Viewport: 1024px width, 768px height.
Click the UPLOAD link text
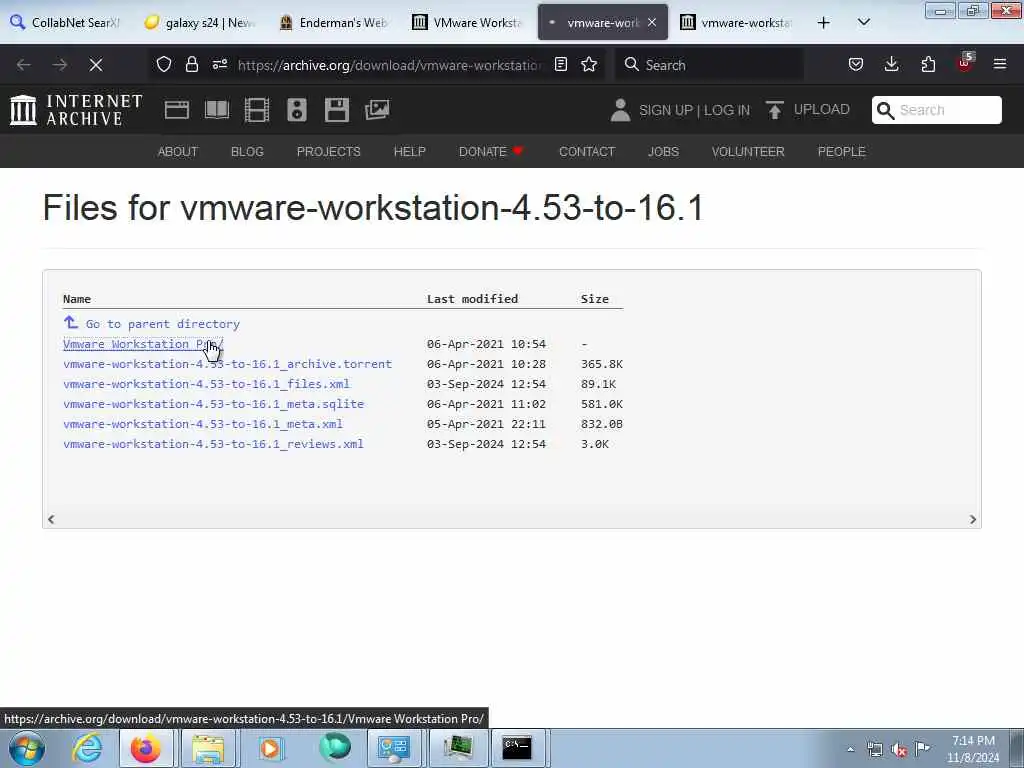tap(822, 110)
